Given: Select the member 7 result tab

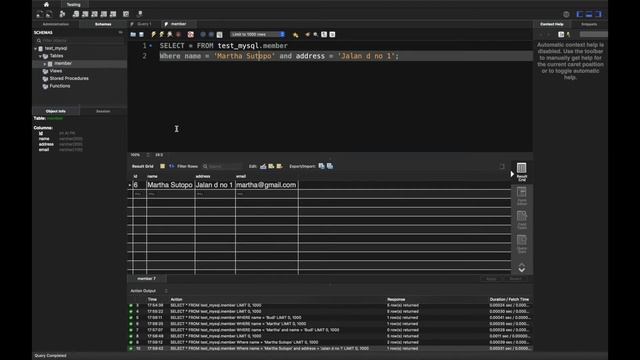Looking at the screenshot, I should [147, 279].
